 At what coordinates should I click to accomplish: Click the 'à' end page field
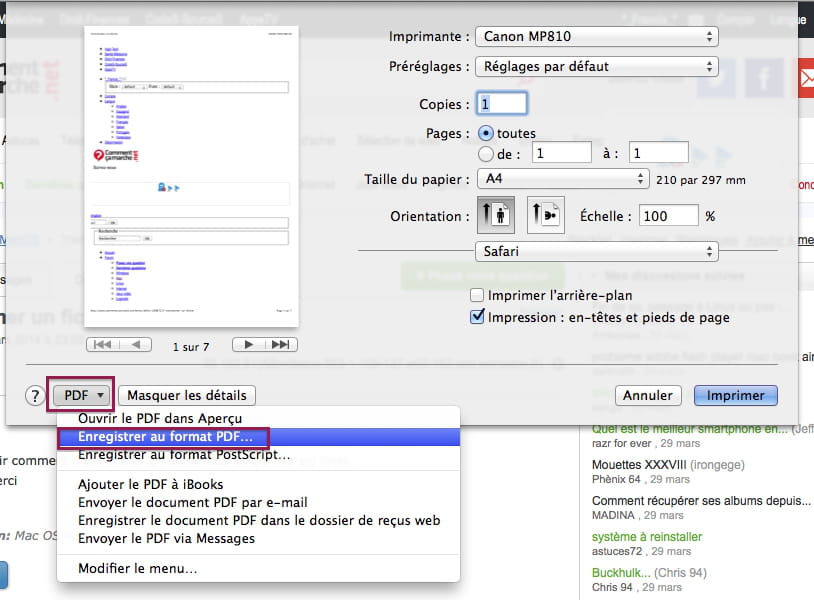tap(659, 153)
